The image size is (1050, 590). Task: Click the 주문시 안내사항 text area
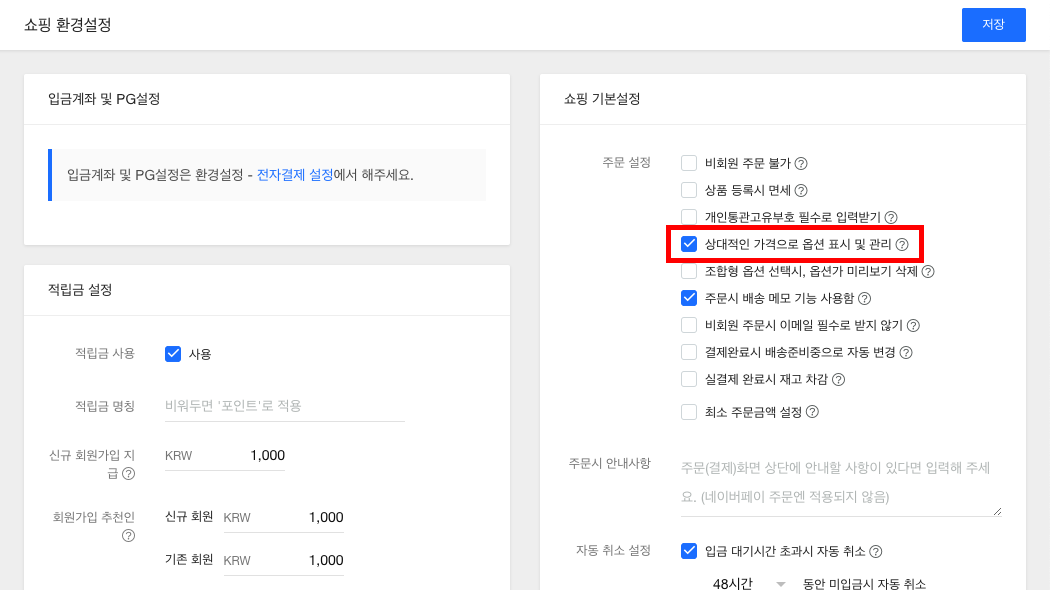click(x=841, y=482)
